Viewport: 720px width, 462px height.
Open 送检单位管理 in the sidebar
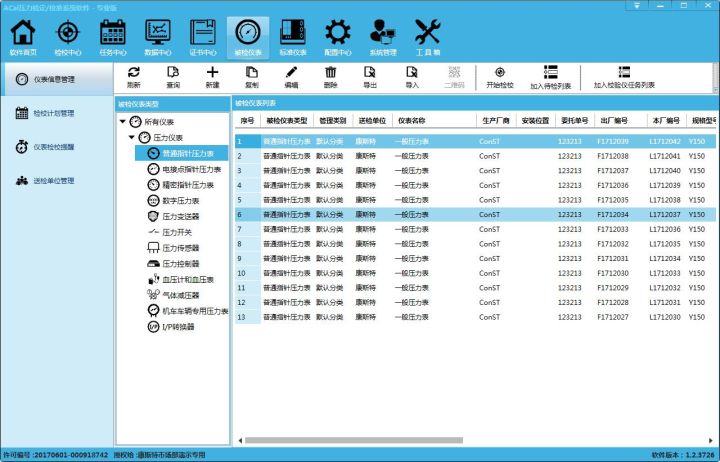click(53, 181)
